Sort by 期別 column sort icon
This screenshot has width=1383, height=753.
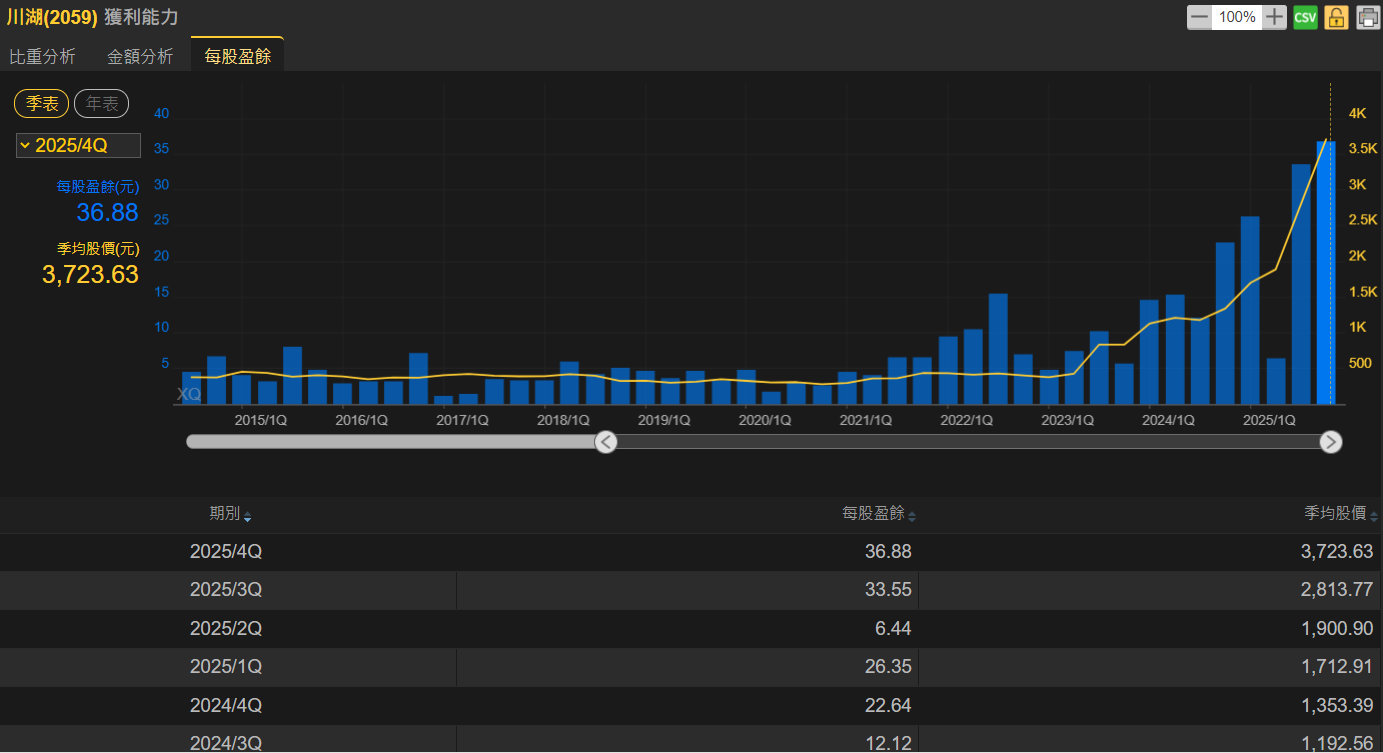click(248, 517)
